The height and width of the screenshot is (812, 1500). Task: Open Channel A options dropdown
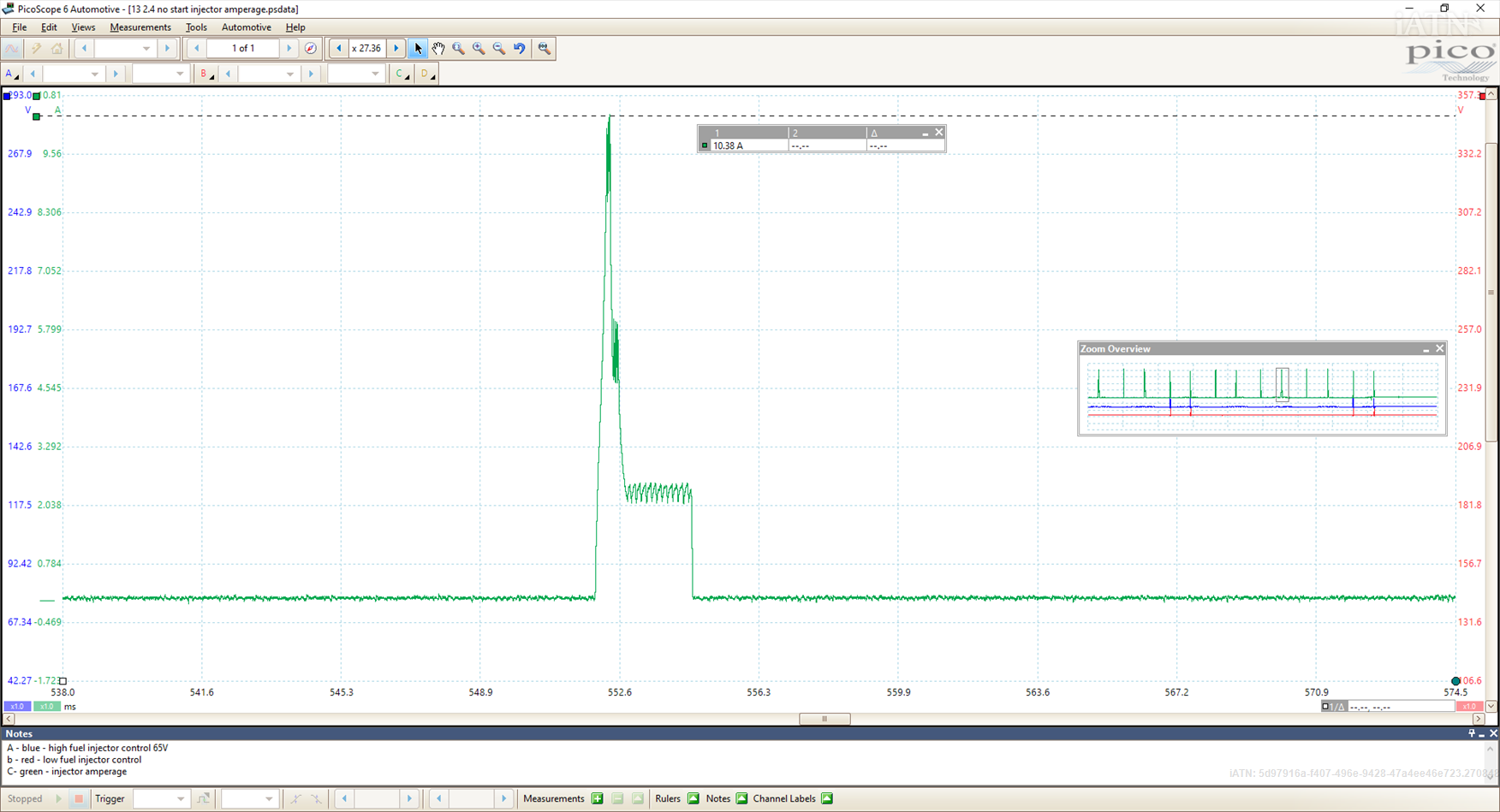[11, 74]
